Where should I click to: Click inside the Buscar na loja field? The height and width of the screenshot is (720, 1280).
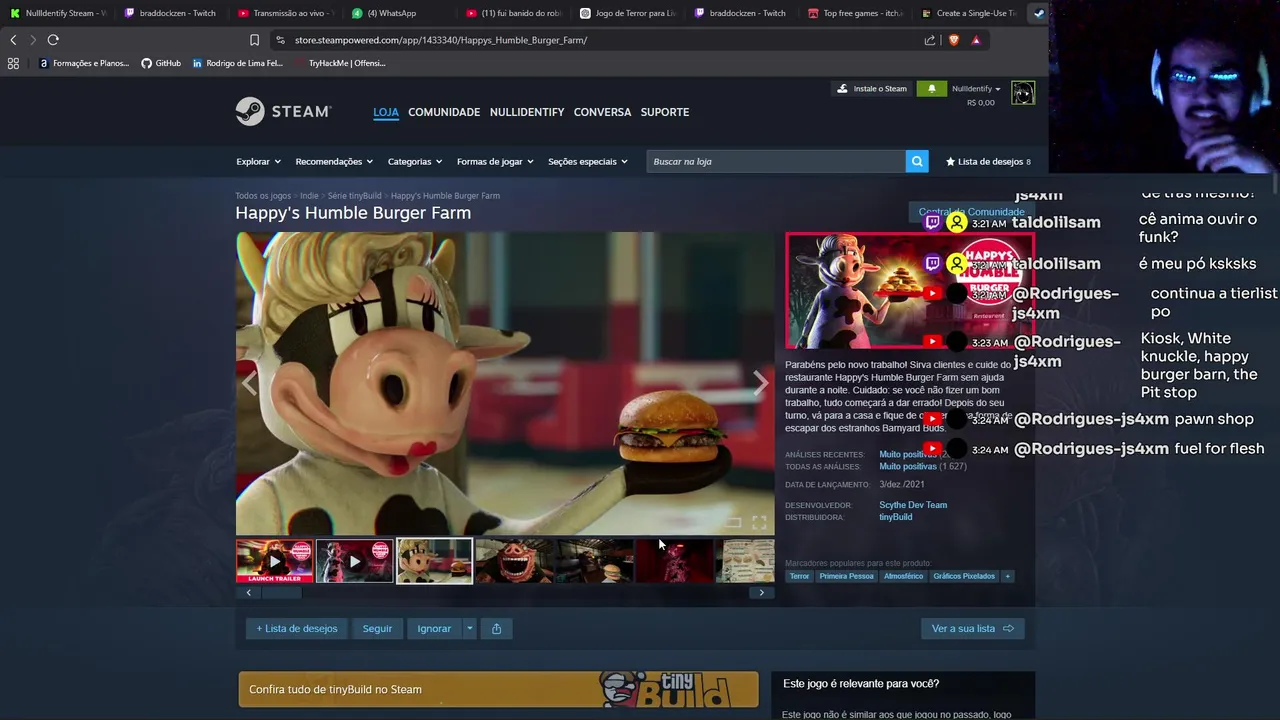point(775,161)
